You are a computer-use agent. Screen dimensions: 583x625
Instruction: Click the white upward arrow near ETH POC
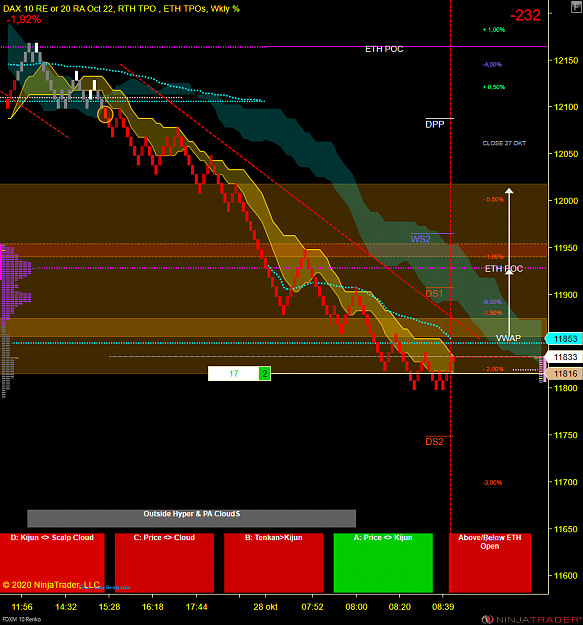(509, 261)
